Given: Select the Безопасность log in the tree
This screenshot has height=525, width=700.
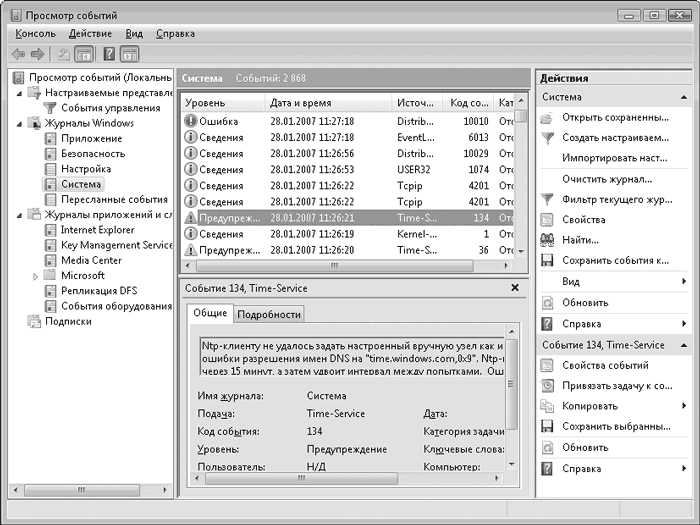Looking at the screenshot, I should pos(93,154).
